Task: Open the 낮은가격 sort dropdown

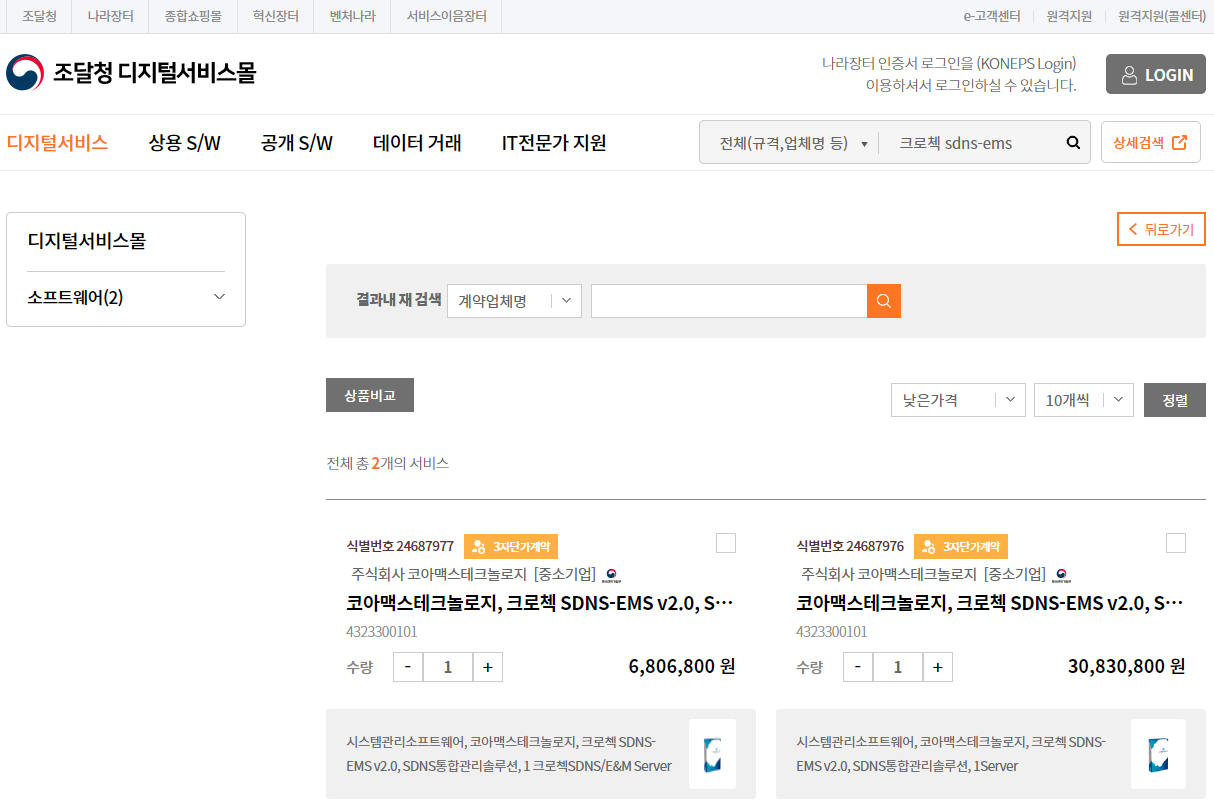Action: 958,400
